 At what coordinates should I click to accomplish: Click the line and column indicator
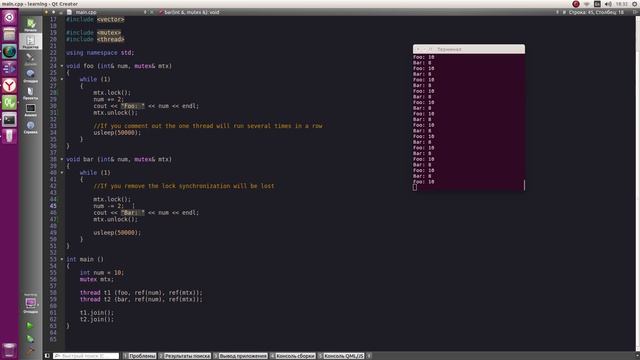point(596,12)
